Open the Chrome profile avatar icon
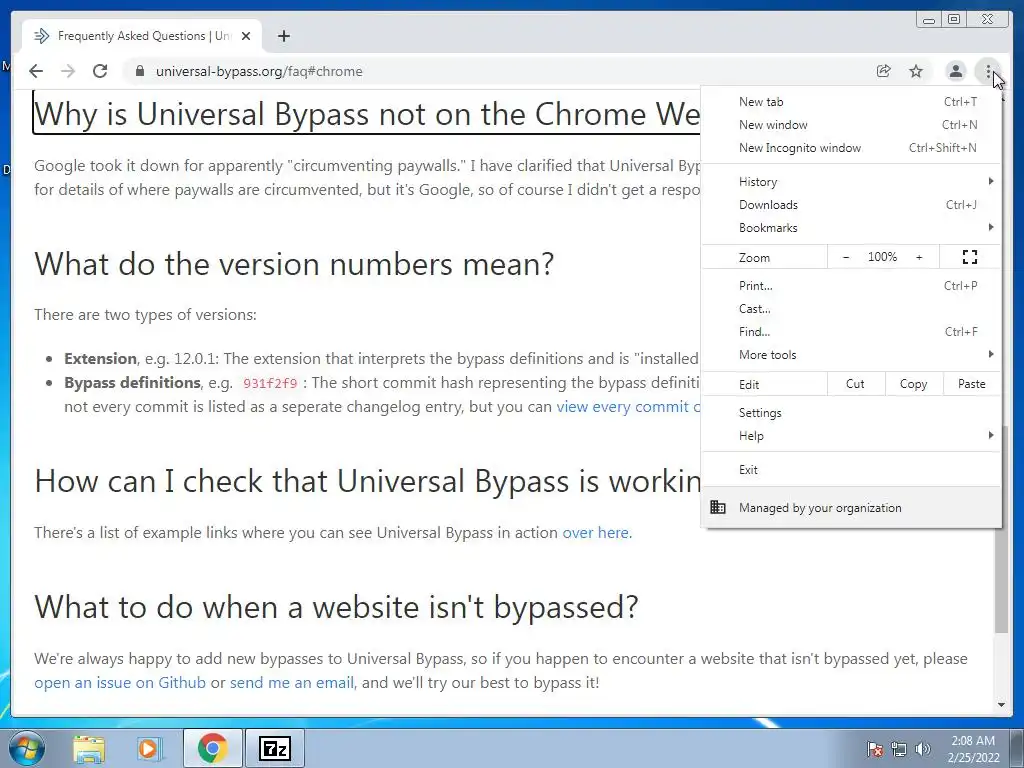 (x=955, y=71)
